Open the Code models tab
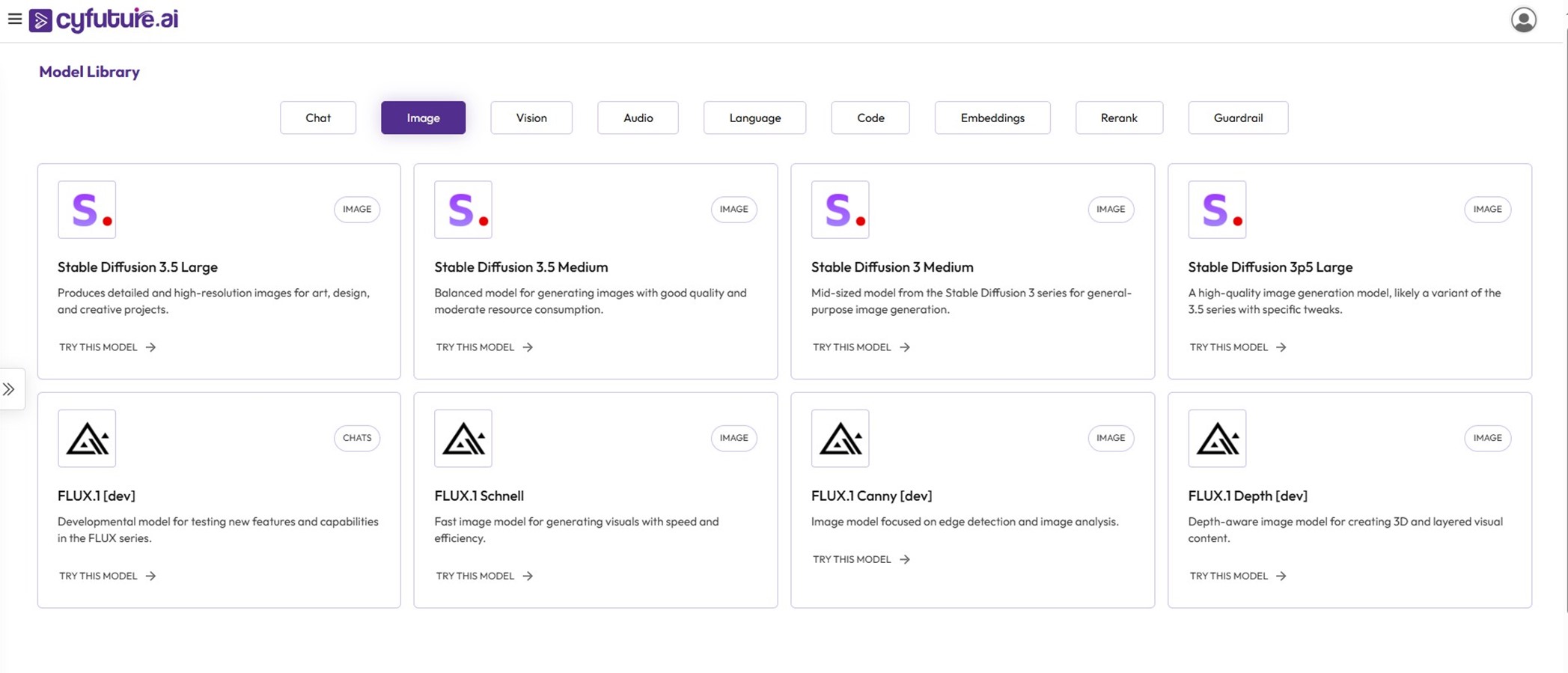 (x=870, y=118)
